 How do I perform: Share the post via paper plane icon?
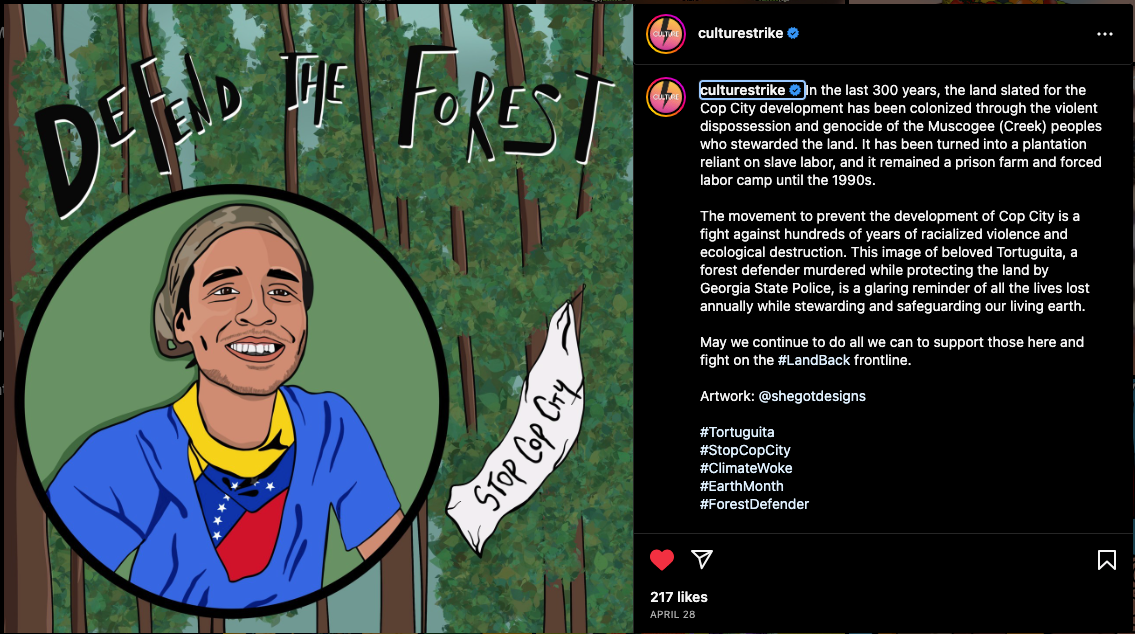(701, 559)
